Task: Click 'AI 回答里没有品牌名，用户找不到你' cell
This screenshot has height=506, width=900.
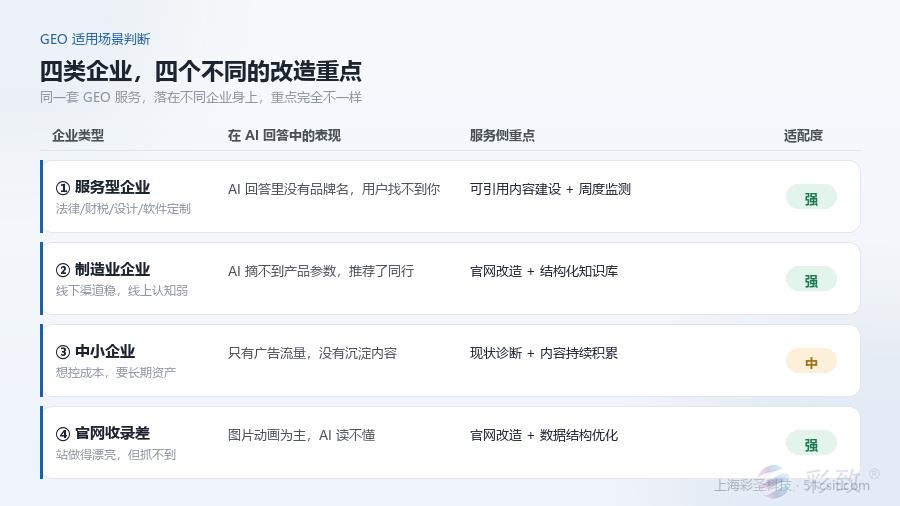Action: pyautogui.click(x=333, y=189)
